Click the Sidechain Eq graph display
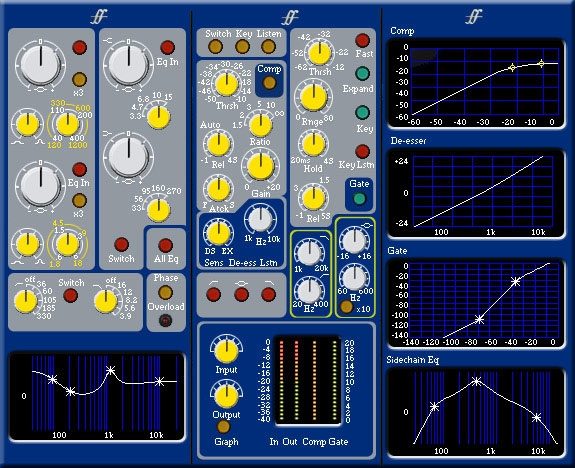This screenshot has height=468, width=575. (x=476, y=413)
